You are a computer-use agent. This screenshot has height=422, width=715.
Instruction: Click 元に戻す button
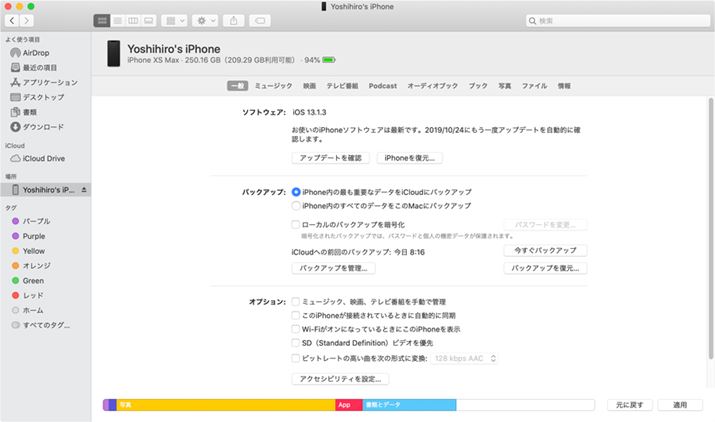(x=630, y=405)
